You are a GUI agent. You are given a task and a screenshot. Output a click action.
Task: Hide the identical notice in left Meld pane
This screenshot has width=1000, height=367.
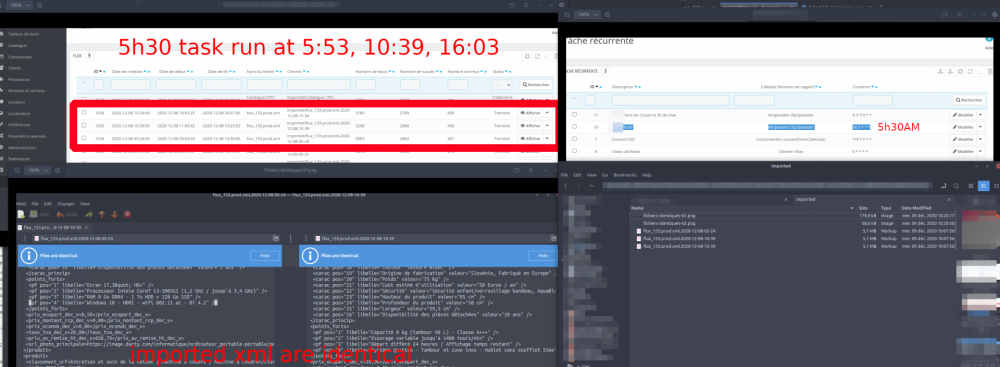(265, 256)
